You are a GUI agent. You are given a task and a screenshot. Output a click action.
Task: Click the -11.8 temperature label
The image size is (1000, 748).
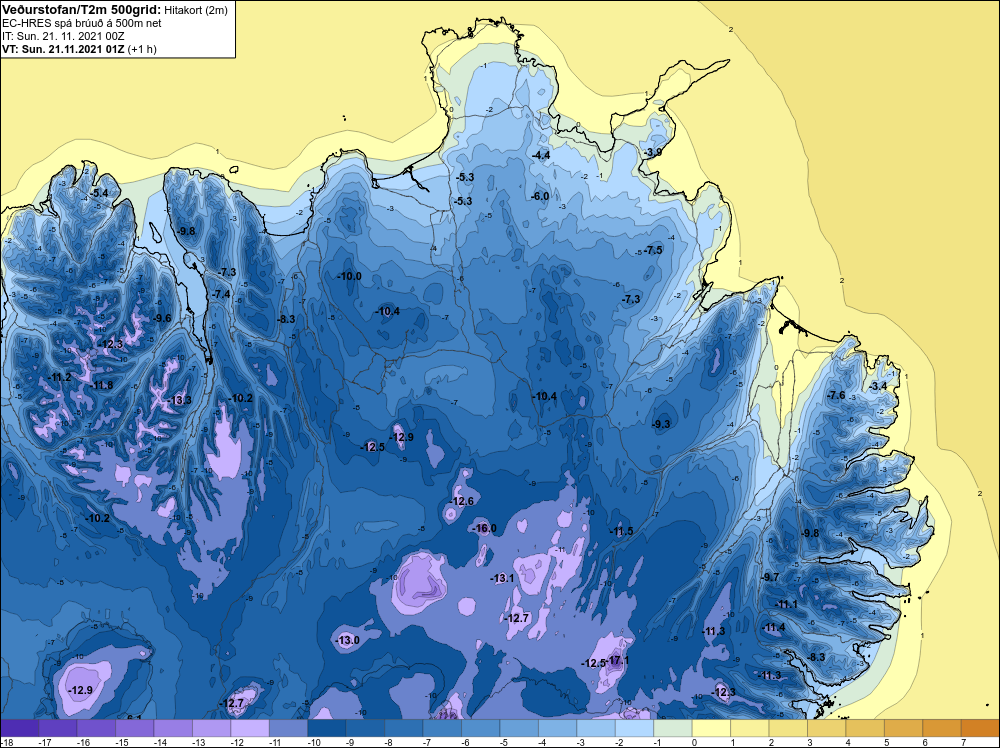coord(101,385)
